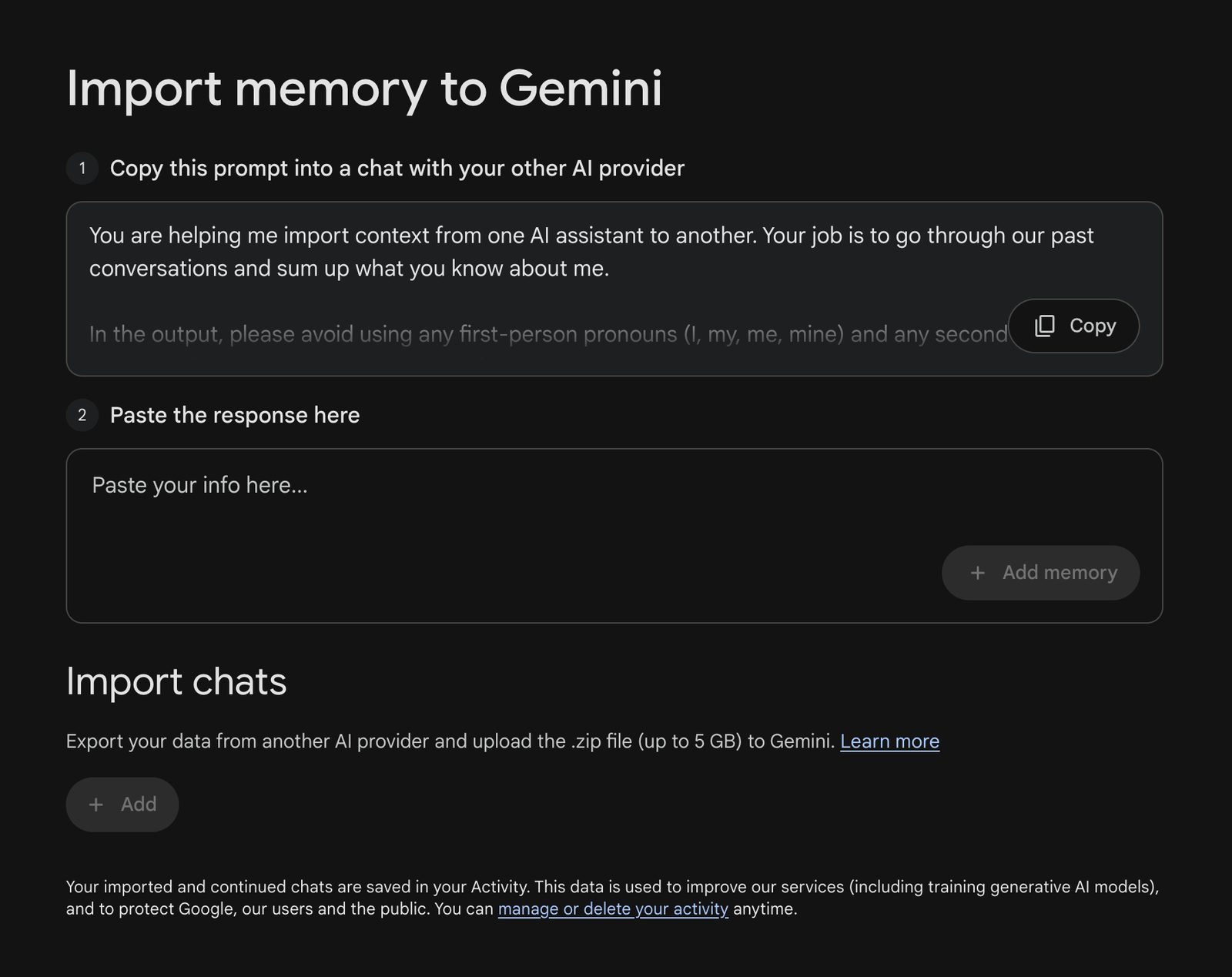Select the step 1 numbered badge

(x=82, y=169)
